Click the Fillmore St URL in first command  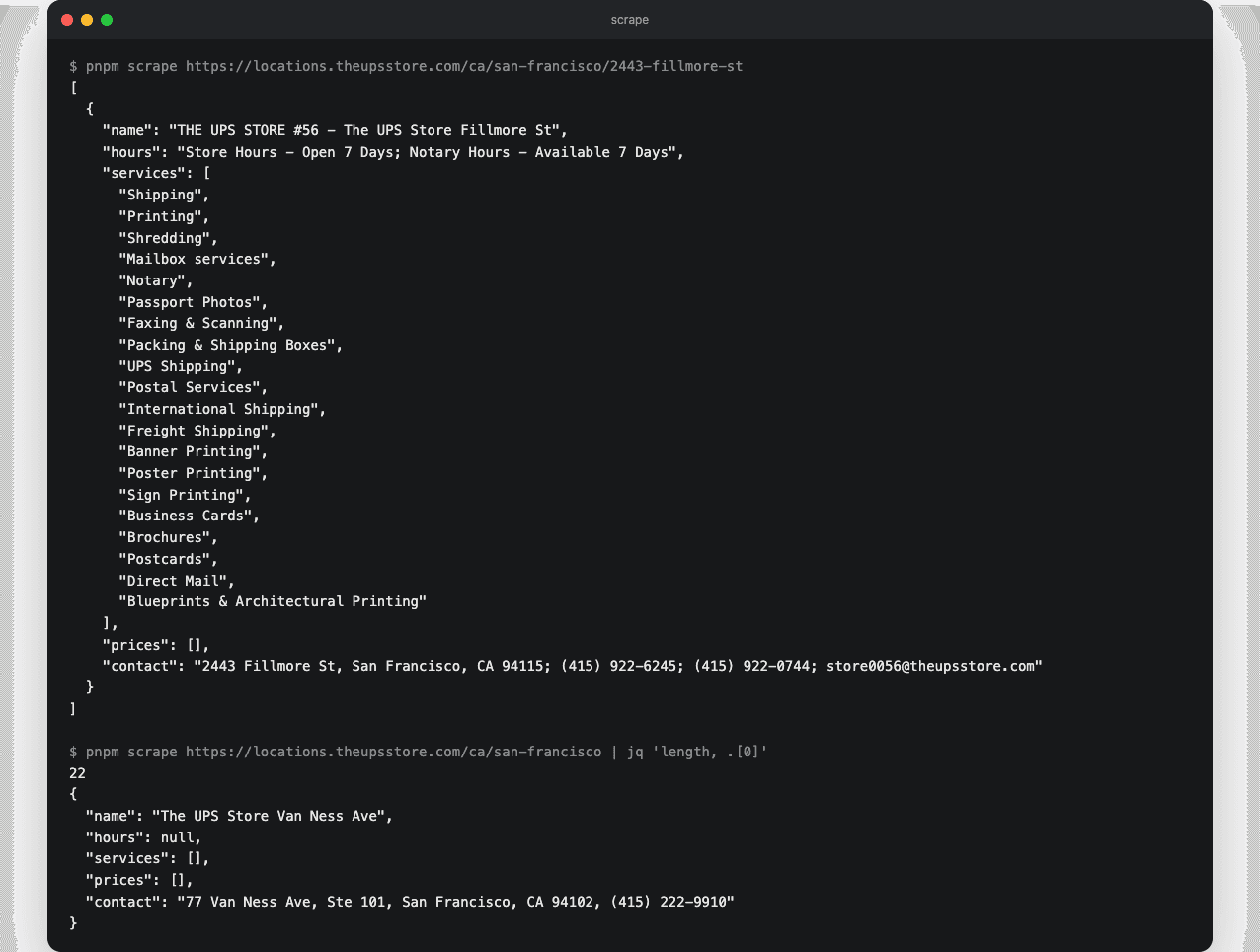[x=464, y=66]
